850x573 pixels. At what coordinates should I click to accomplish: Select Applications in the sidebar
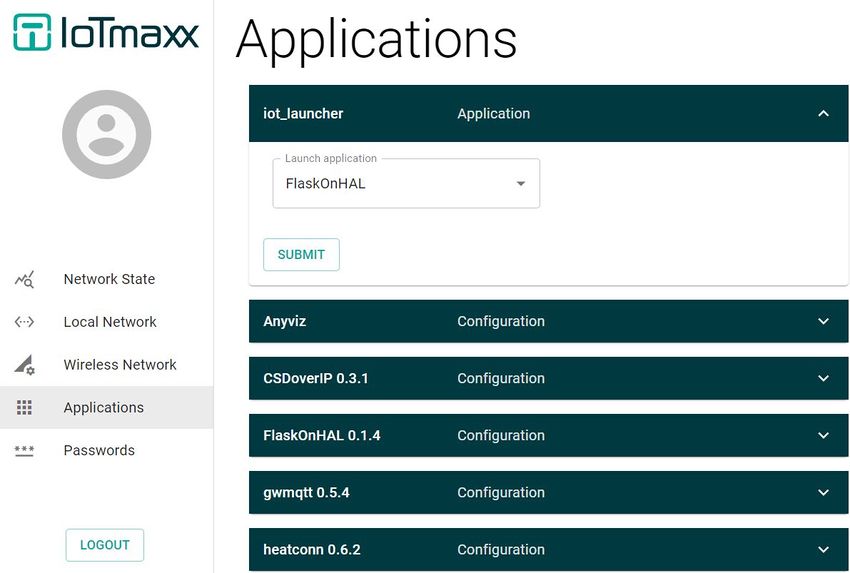pyautogui.click(x=107, y=408)
